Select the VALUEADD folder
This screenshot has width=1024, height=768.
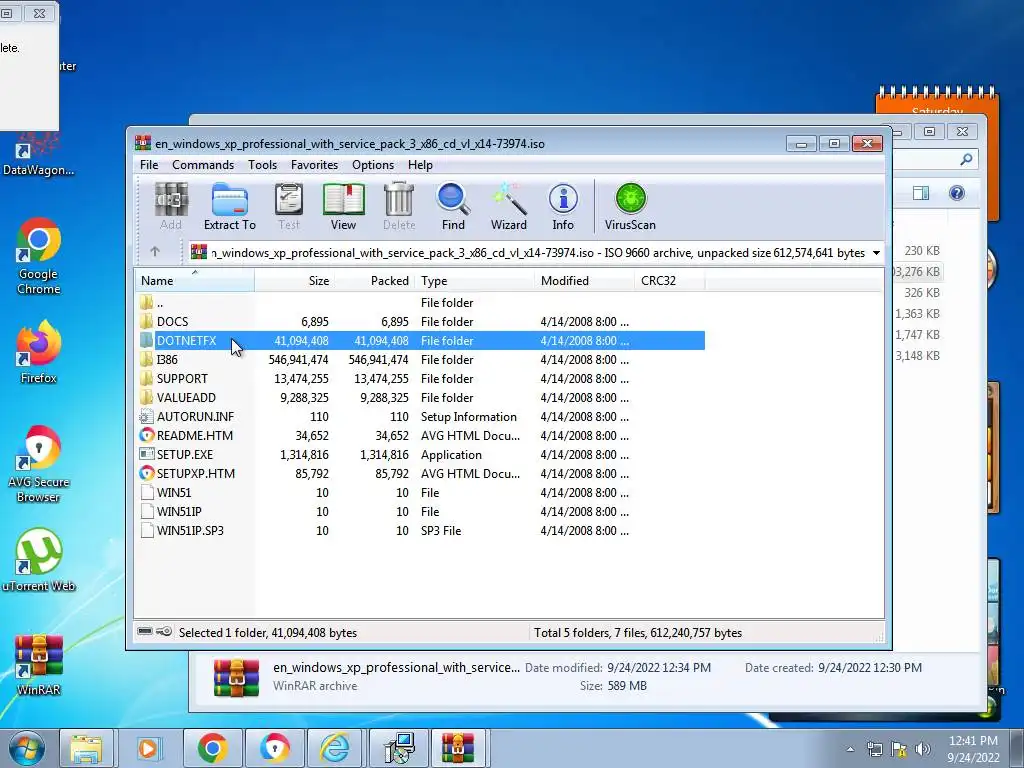coord(420,397)
